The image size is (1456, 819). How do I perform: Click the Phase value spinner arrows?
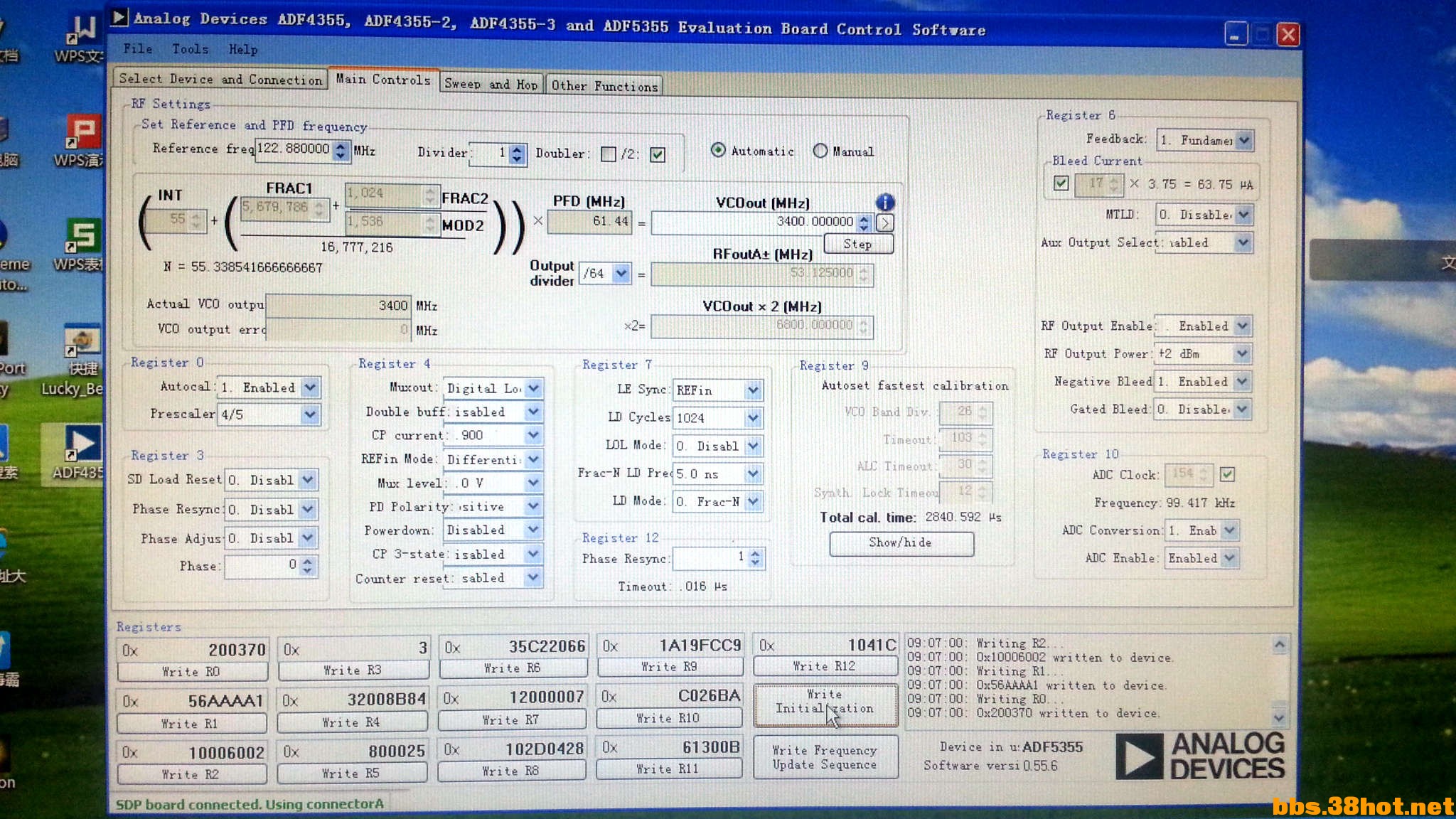(x=307, y=566)
